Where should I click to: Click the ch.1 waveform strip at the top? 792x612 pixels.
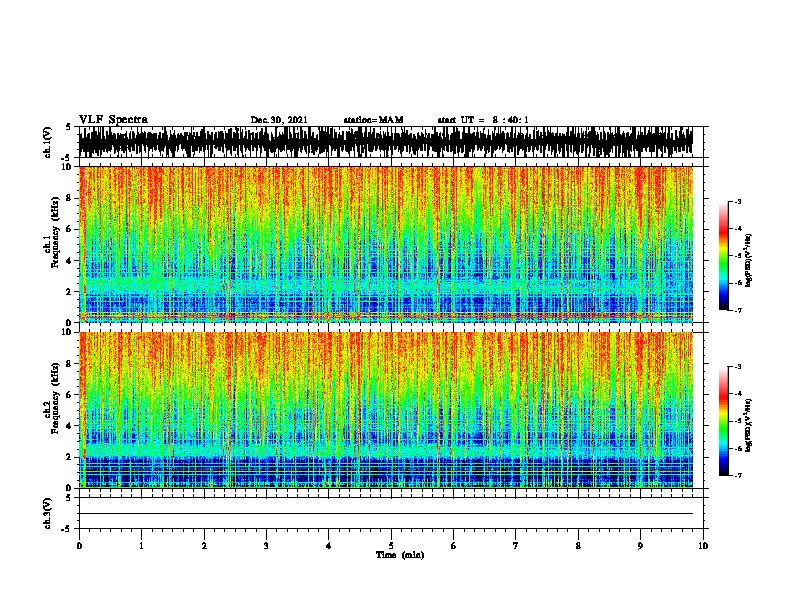pyautogui.click(x=386, y=142)
